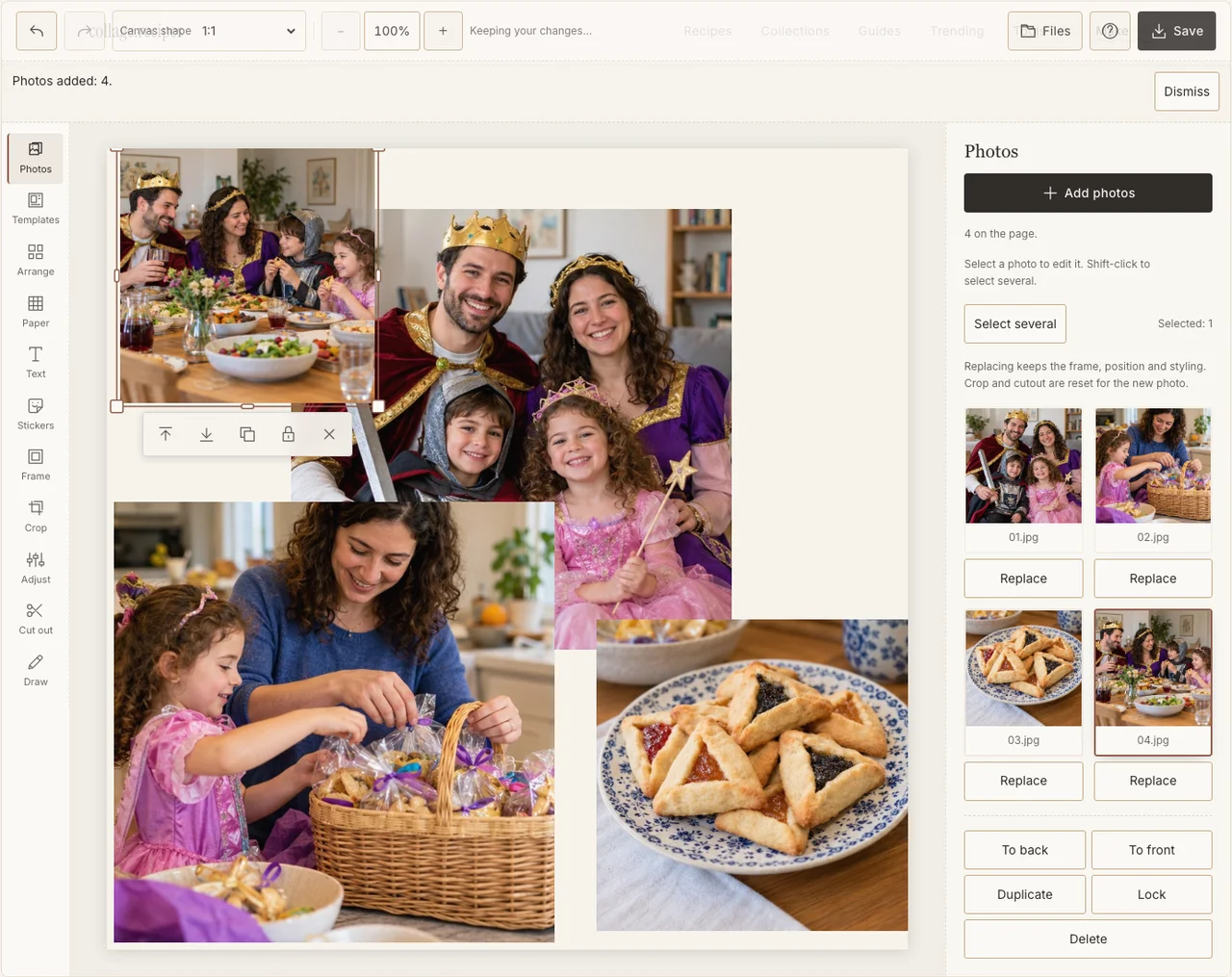Click the To back button
Screen dimensions: 1232x977
coord(1025,850)
